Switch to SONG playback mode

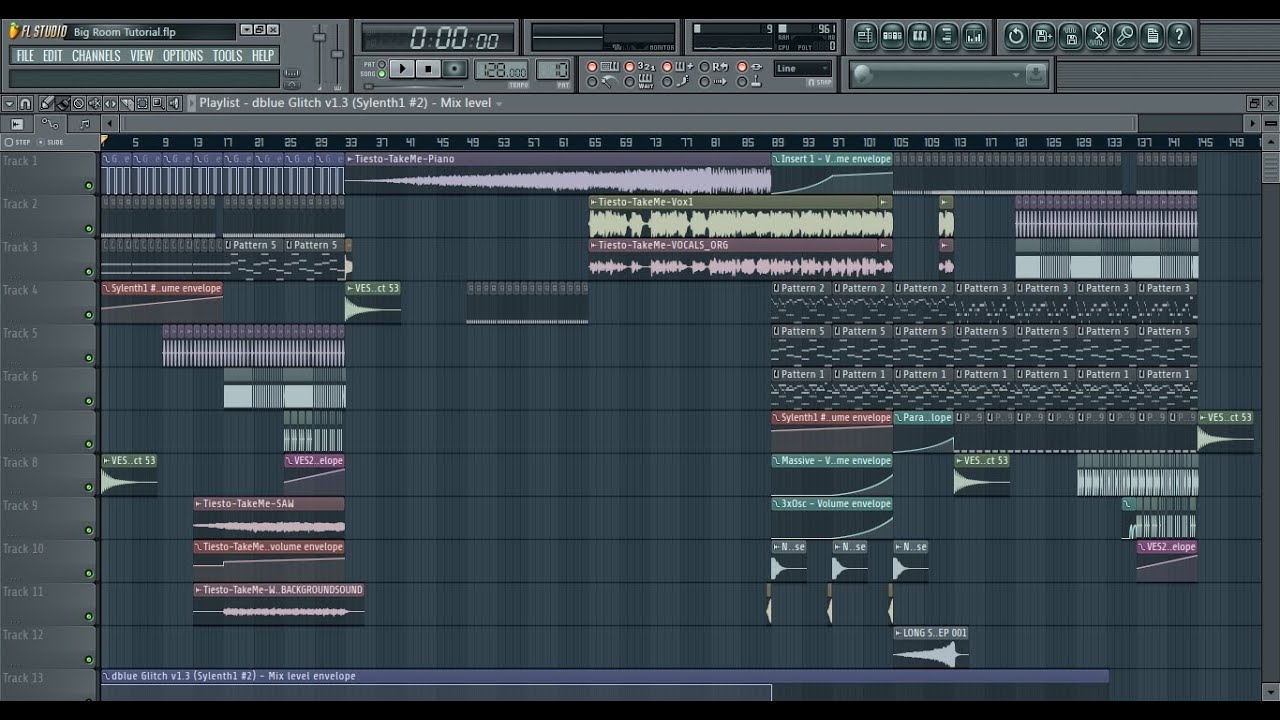point(381,74)
